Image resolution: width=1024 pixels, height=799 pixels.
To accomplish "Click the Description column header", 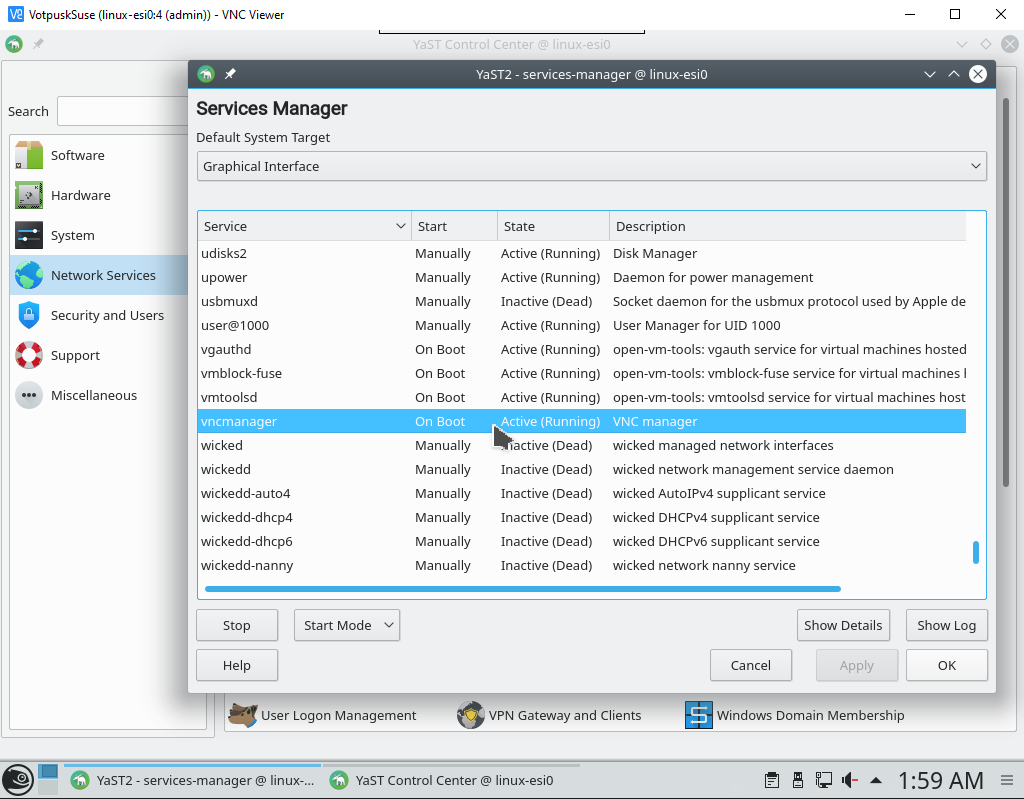I will 788,227.
